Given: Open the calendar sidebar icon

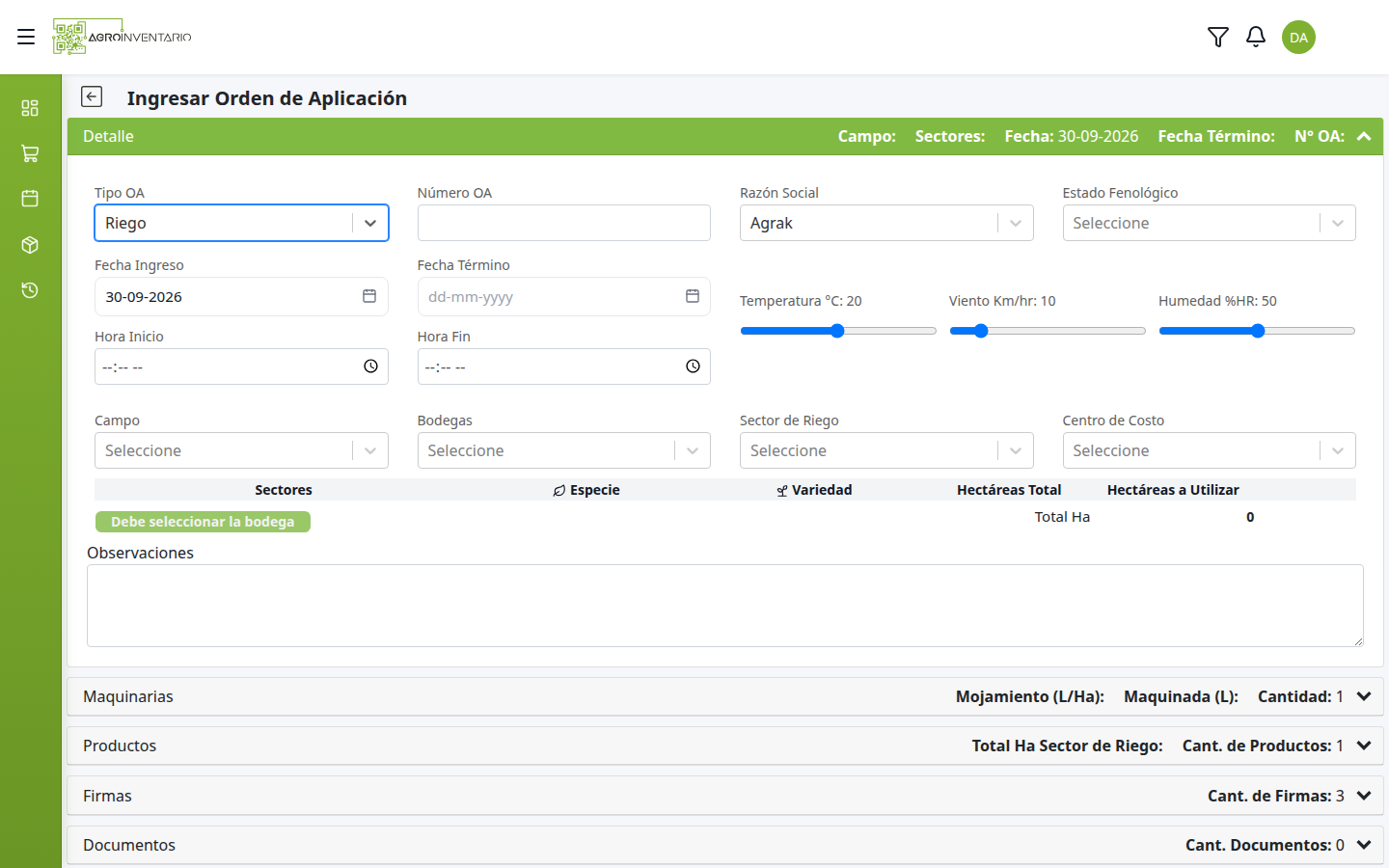Looking at the screenshot, I should coord(30,199).
